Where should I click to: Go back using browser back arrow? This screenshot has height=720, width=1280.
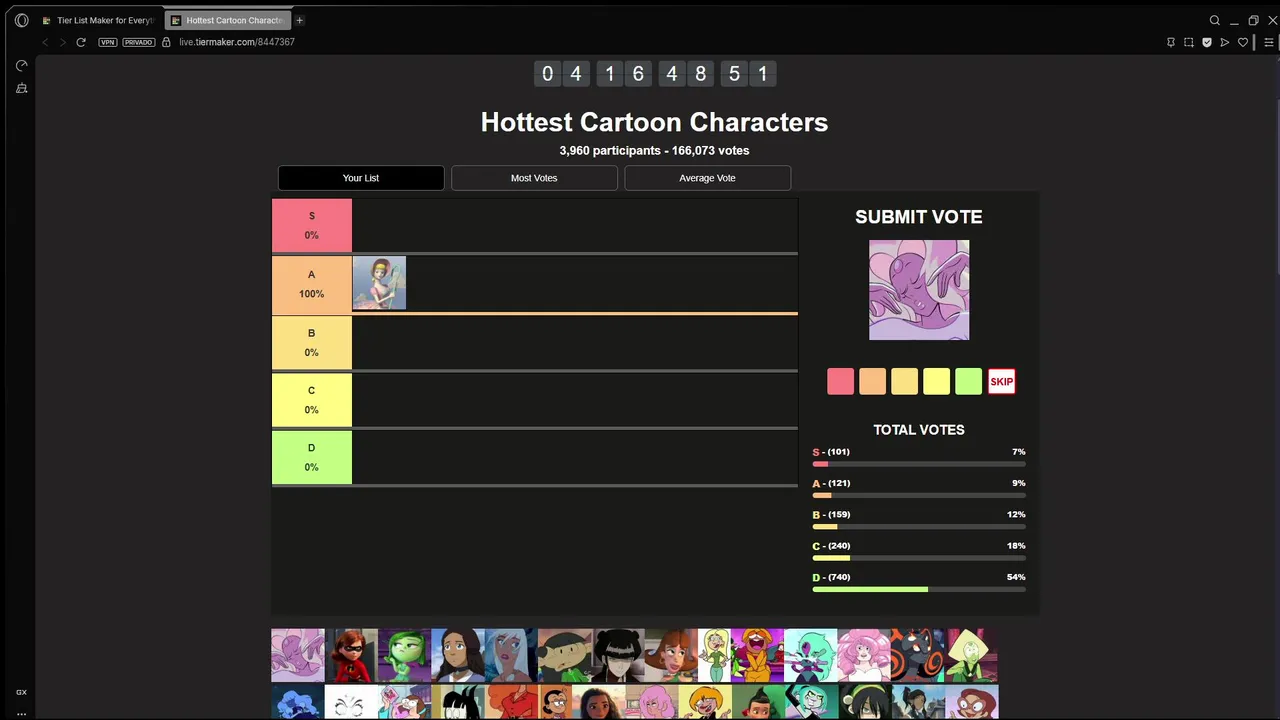pos(45,42)
